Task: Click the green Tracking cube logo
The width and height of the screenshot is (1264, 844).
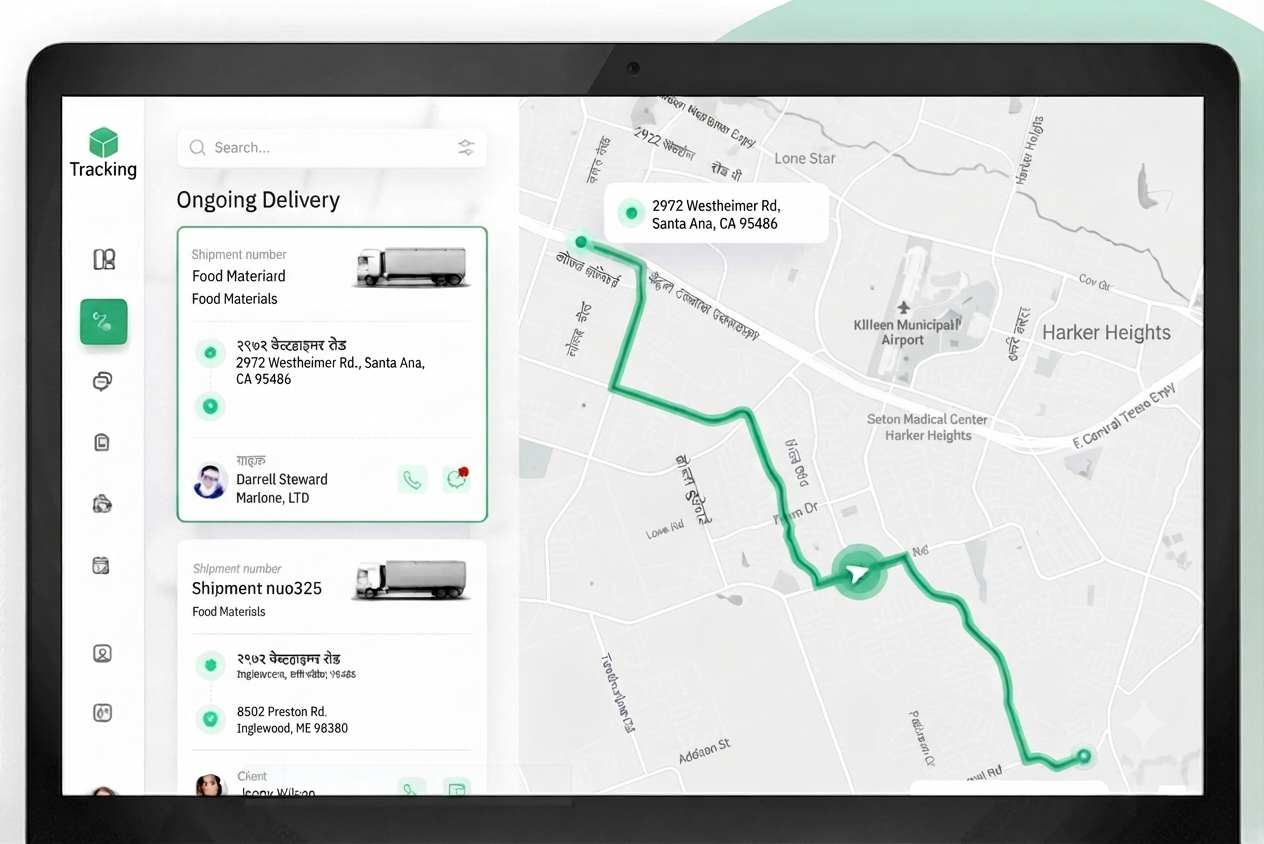Action: [x=103, y=142]
